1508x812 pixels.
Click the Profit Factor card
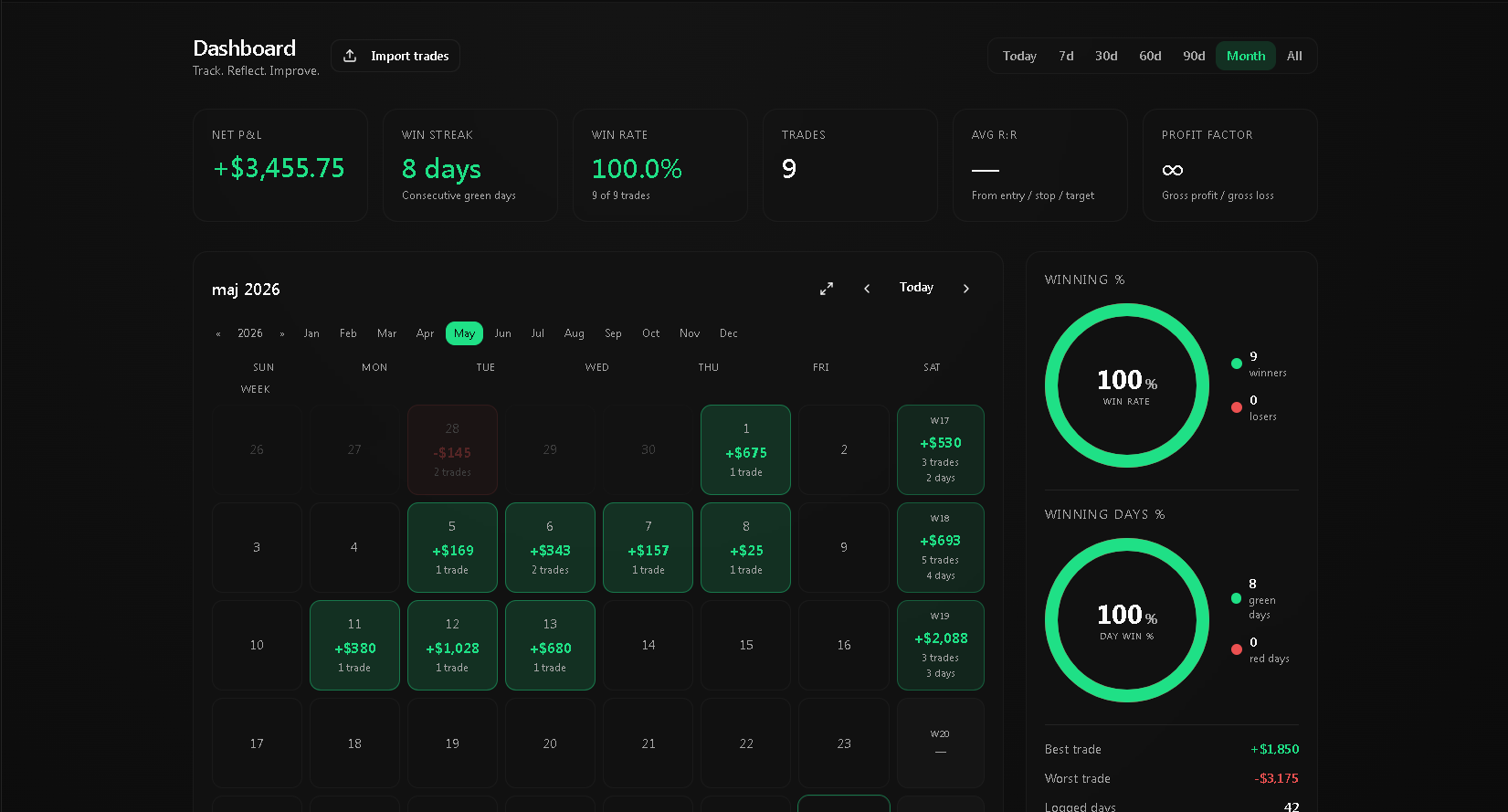pos(1230,165)
